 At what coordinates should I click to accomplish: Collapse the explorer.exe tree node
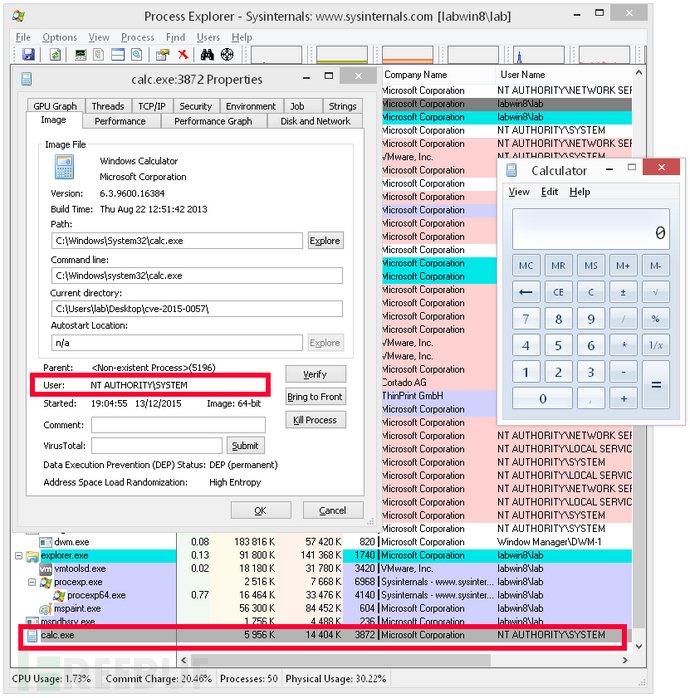19,556
